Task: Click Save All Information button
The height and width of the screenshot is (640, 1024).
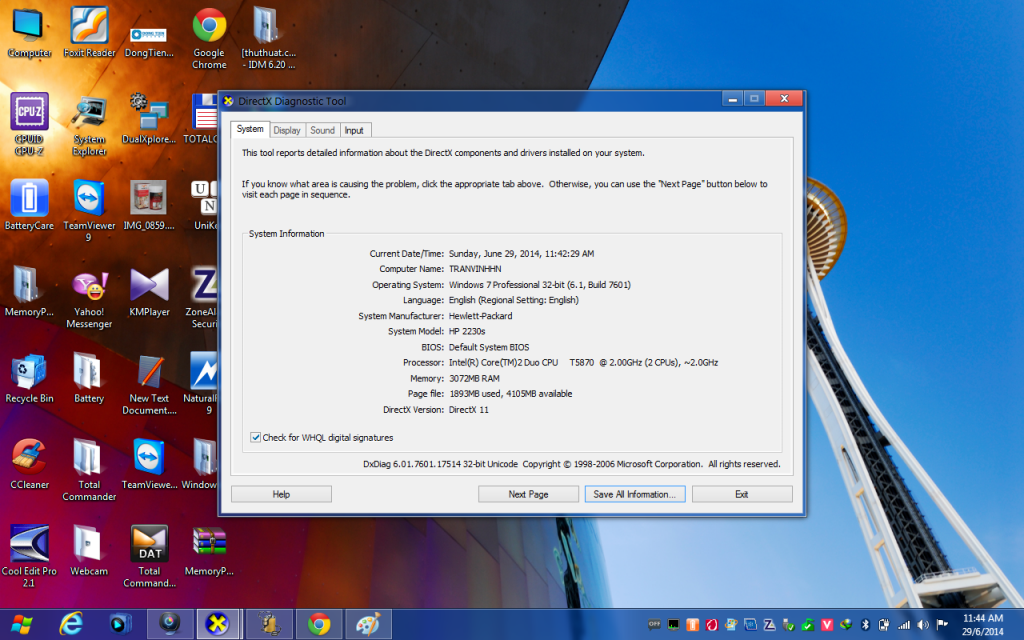Action: 634,494
